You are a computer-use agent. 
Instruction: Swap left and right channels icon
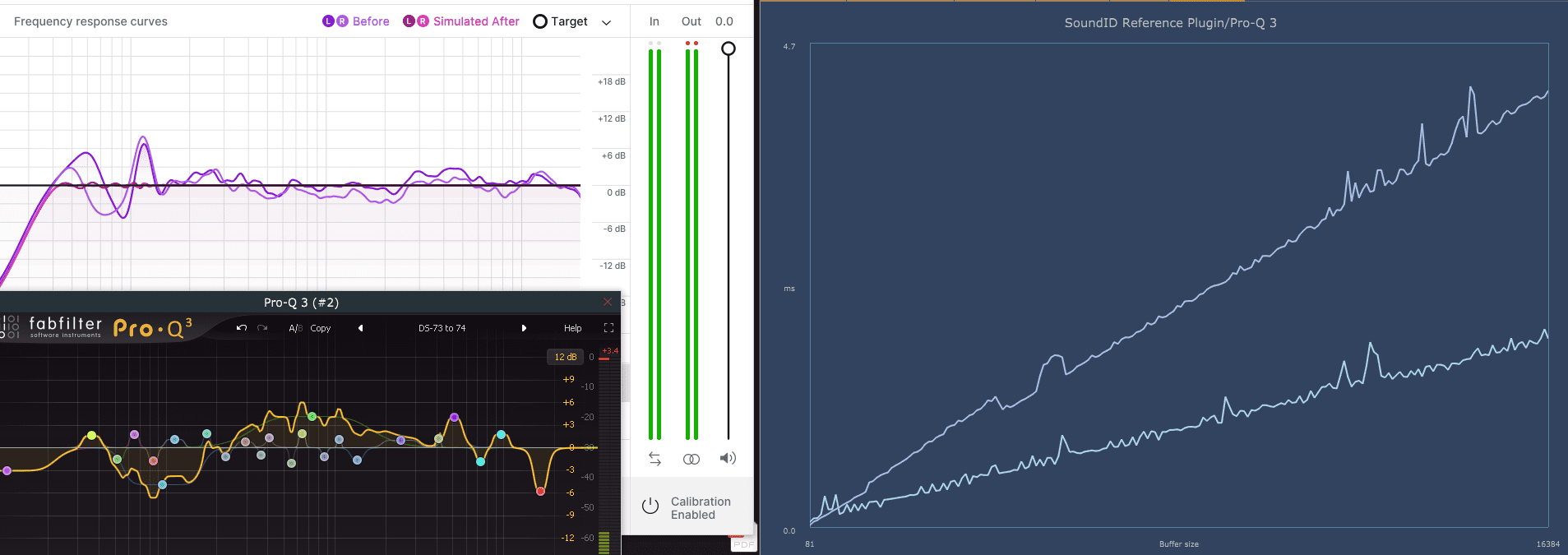(x=654, y=459)
